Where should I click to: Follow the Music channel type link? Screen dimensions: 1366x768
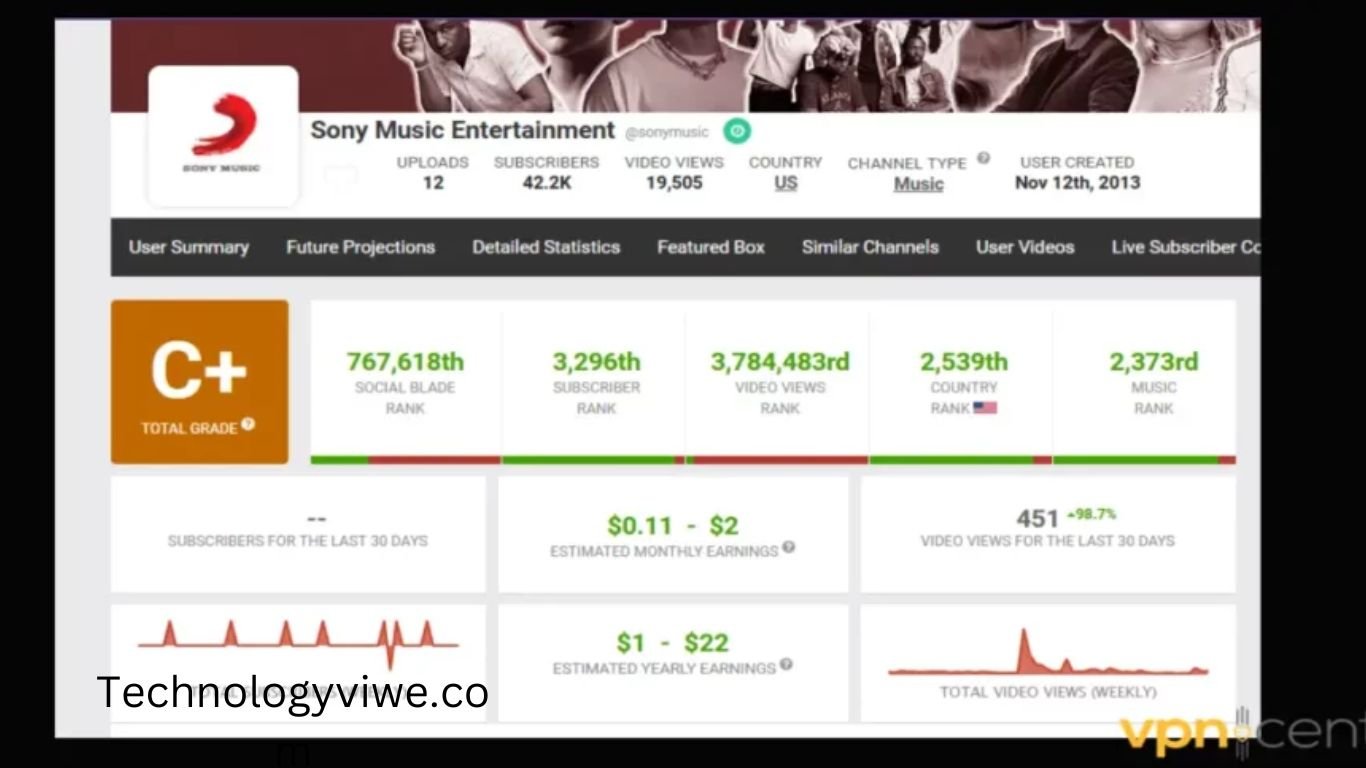tap(918, 184)
